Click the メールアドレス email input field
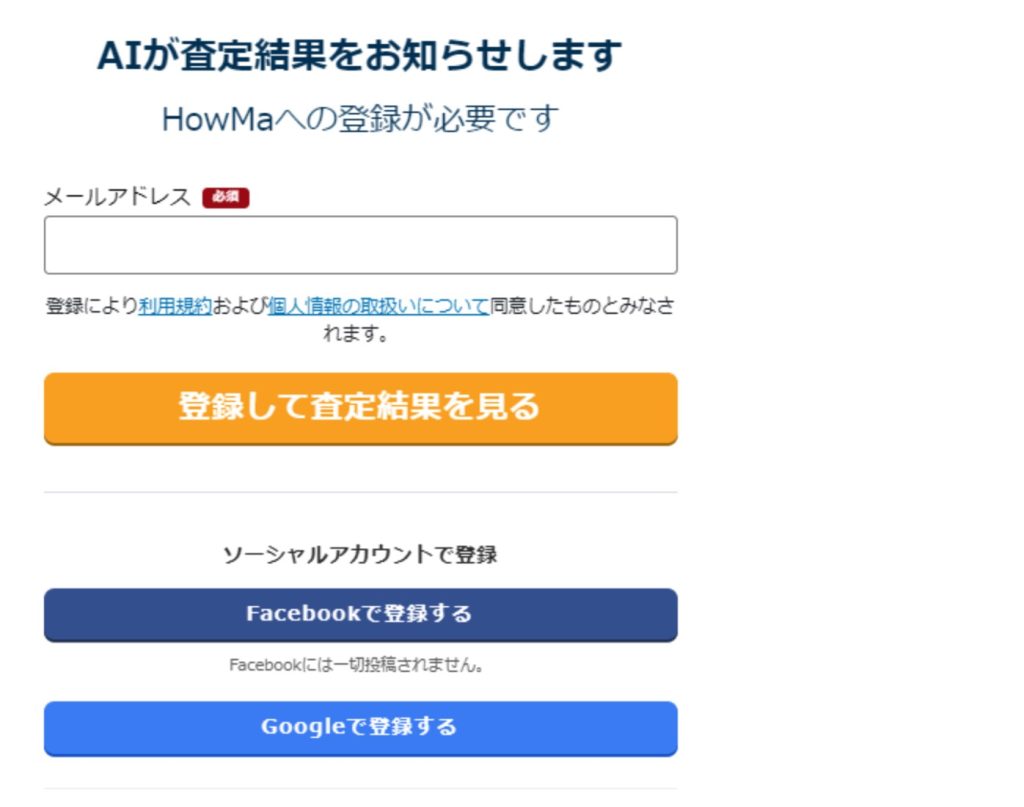Screen dimensions: 1024x807 point(360,245)
